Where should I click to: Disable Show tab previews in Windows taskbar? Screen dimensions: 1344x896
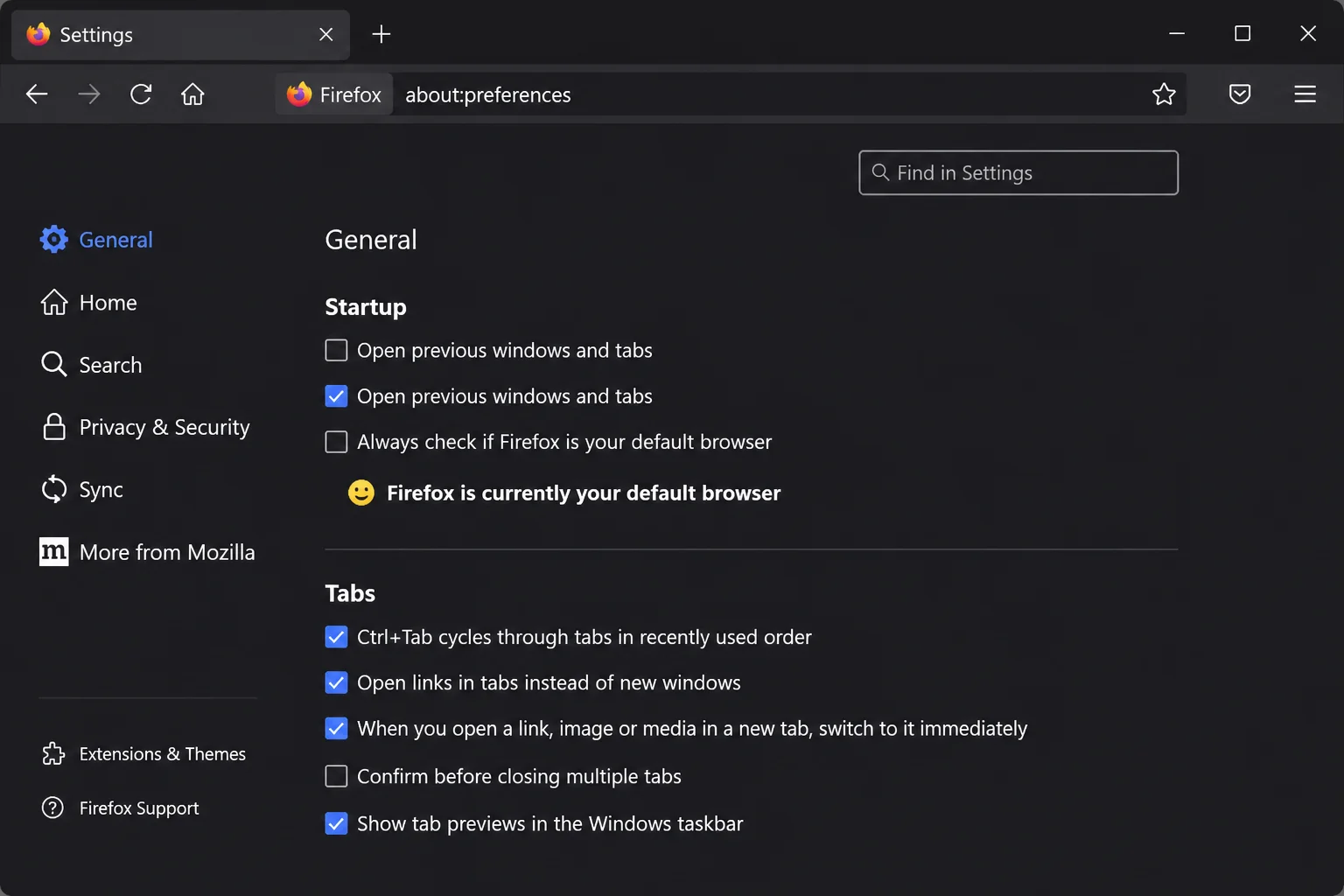point(336,823)
